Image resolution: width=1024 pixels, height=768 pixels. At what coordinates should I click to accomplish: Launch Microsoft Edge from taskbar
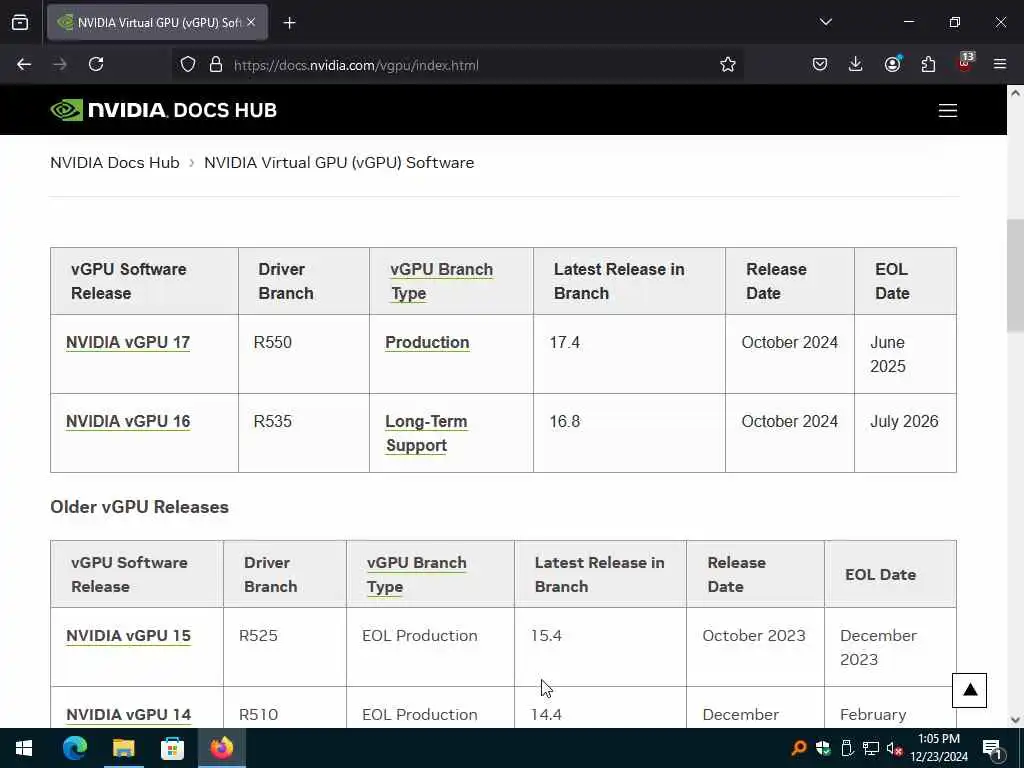(74, 748)
